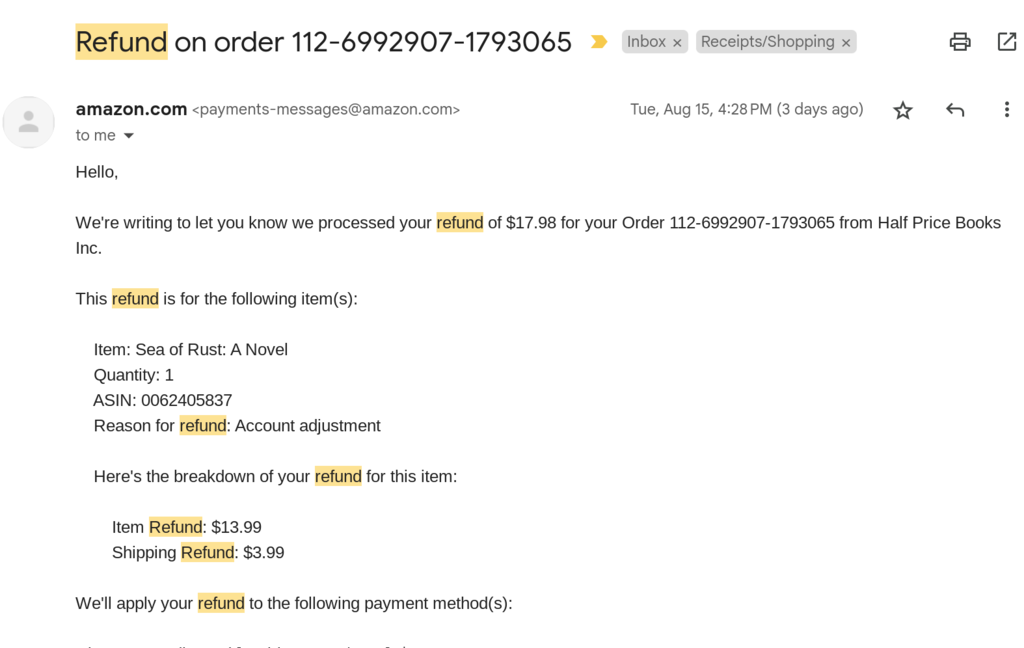Click the item title Sea of Rust: A Novel
This screenshot has height=648, width=1024.
(212, 349)
